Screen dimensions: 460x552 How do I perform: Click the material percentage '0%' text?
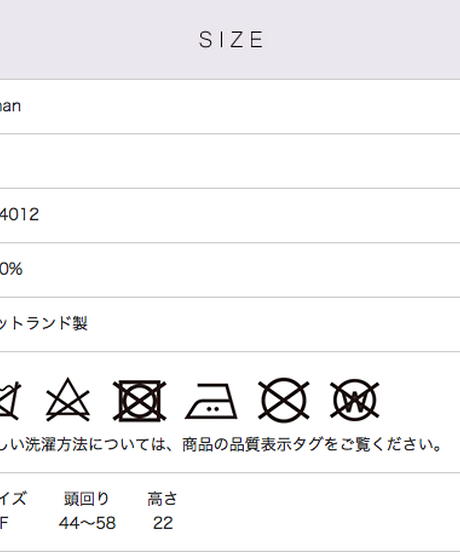(11, 269)
